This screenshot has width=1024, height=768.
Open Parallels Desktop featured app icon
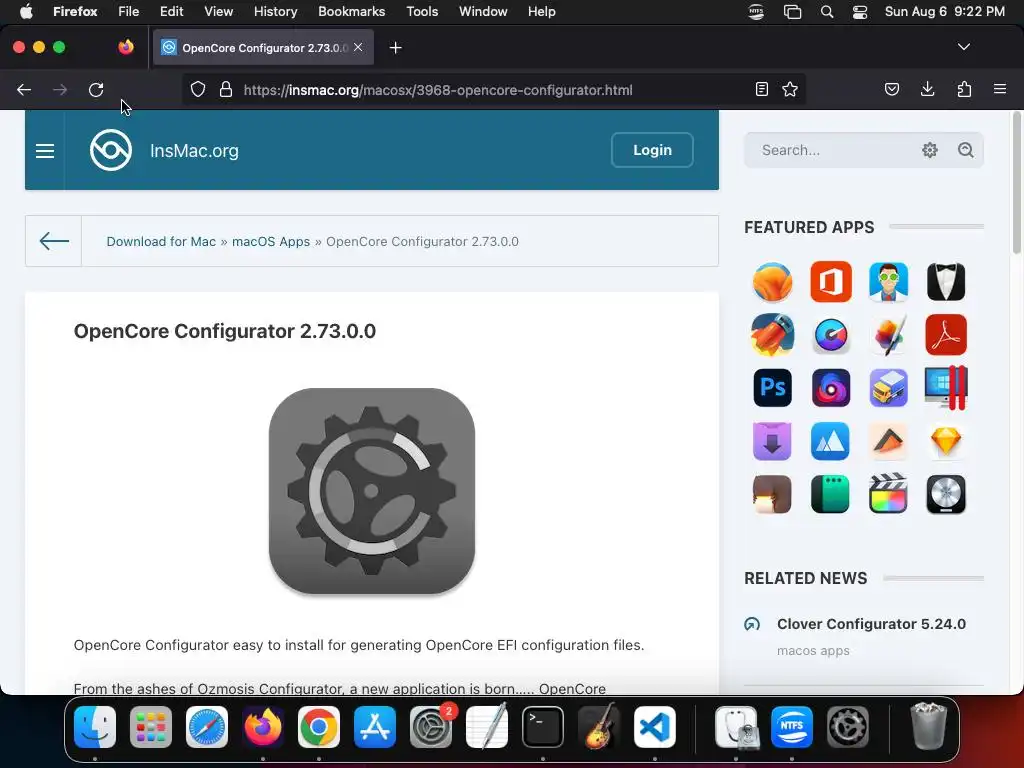coord(946,388)
